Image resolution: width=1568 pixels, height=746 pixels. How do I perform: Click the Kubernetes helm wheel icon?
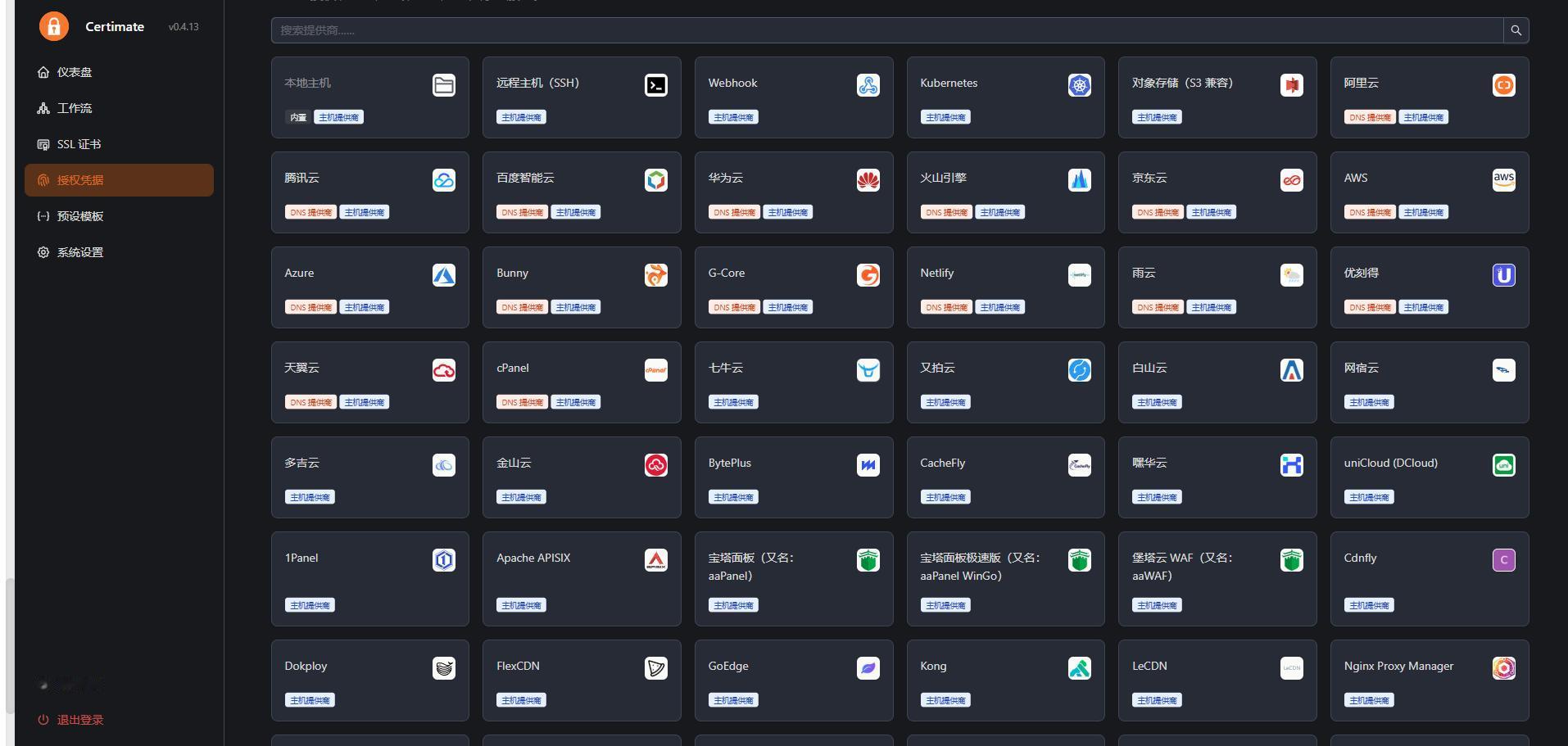coord(1080,85)
